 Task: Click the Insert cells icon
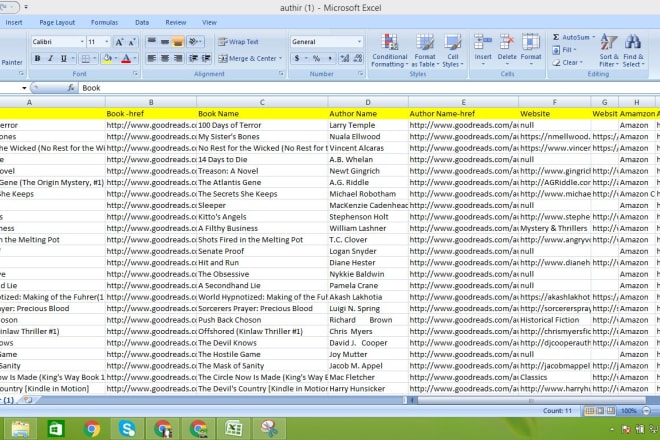483,43
